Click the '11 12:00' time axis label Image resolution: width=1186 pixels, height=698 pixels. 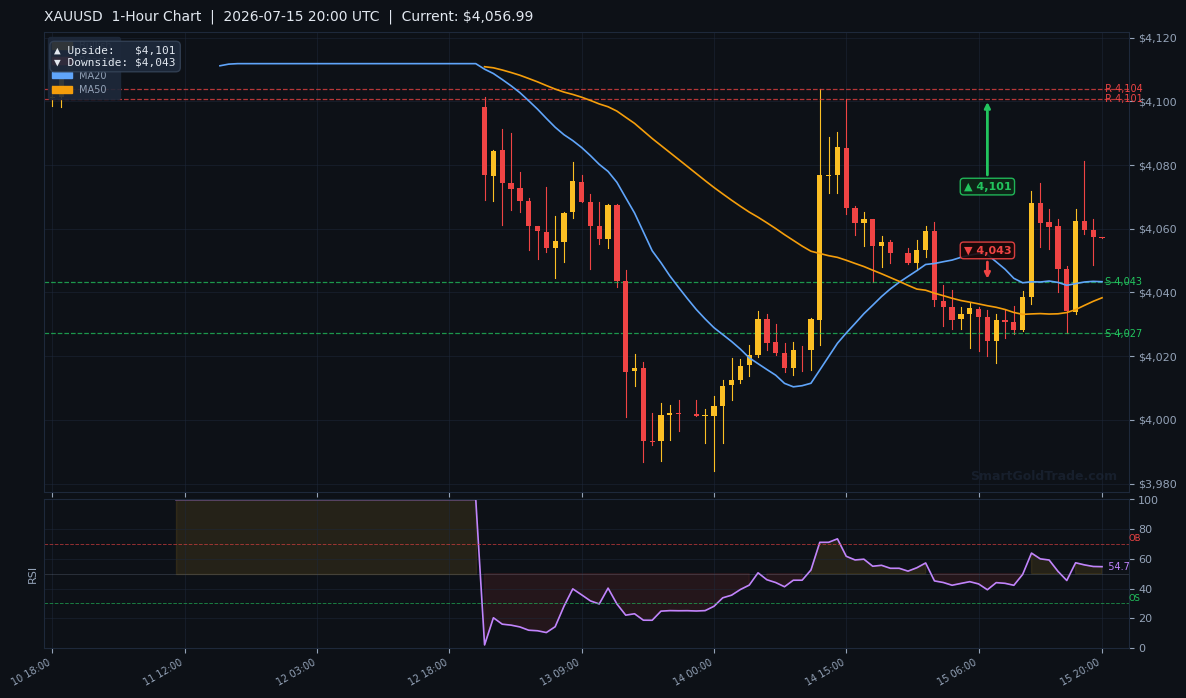(163, 672)
